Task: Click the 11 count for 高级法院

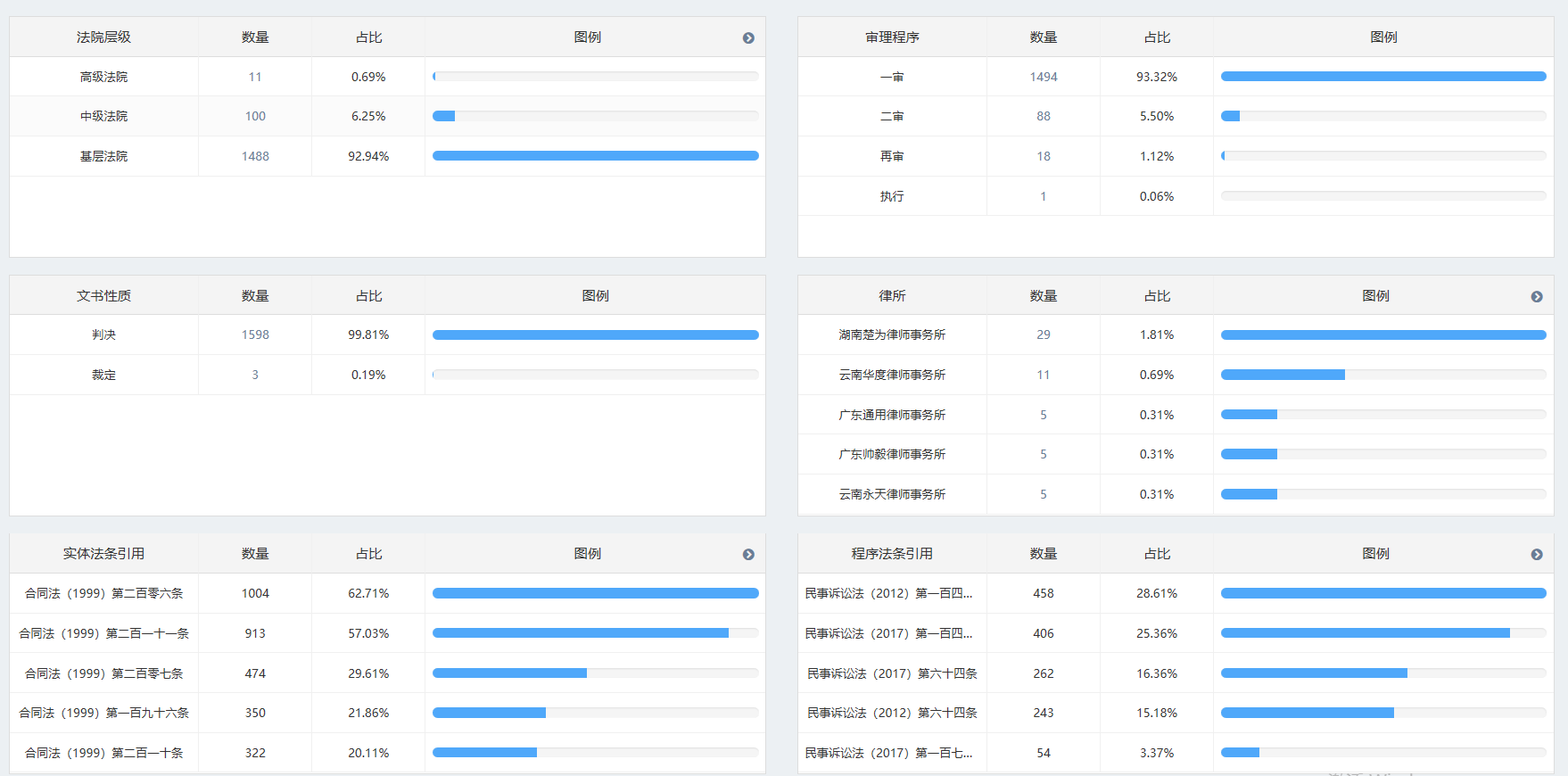Action: point(255,77)
